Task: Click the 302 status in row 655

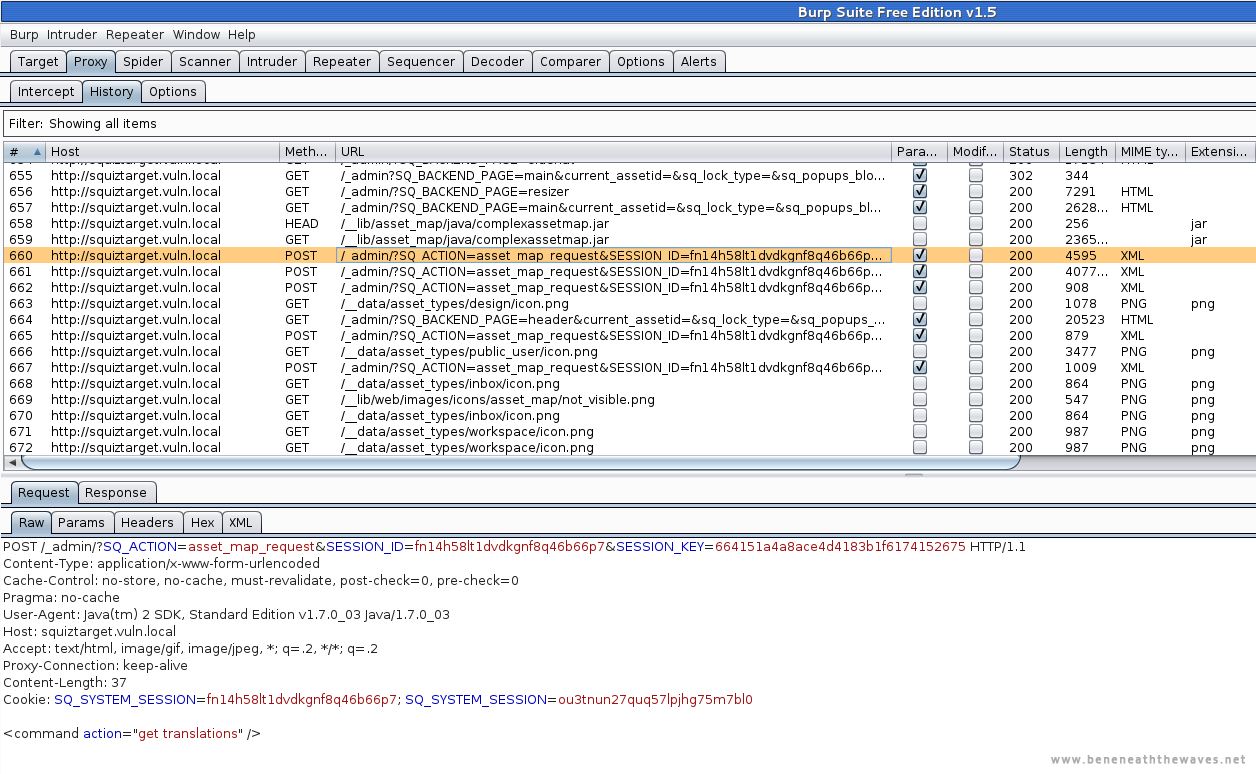Action: [1021, 175]
